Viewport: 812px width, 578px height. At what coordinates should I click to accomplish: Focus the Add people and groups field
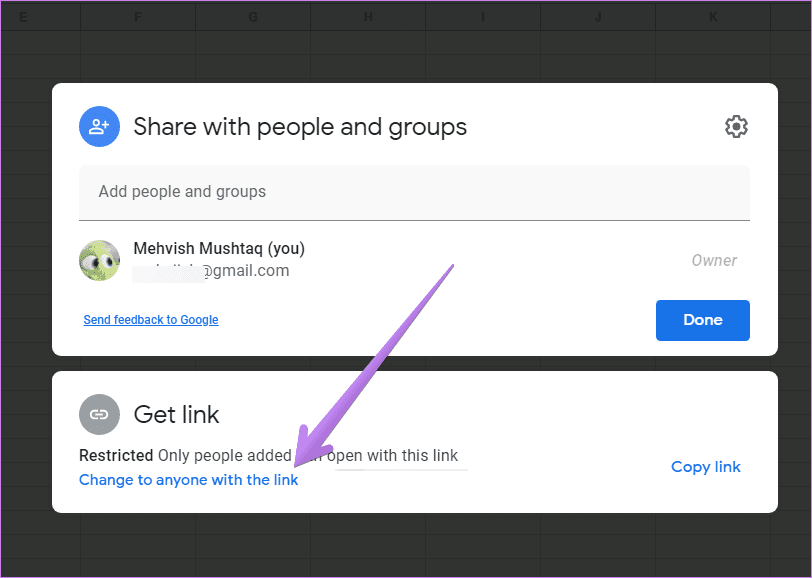(414, 193)
